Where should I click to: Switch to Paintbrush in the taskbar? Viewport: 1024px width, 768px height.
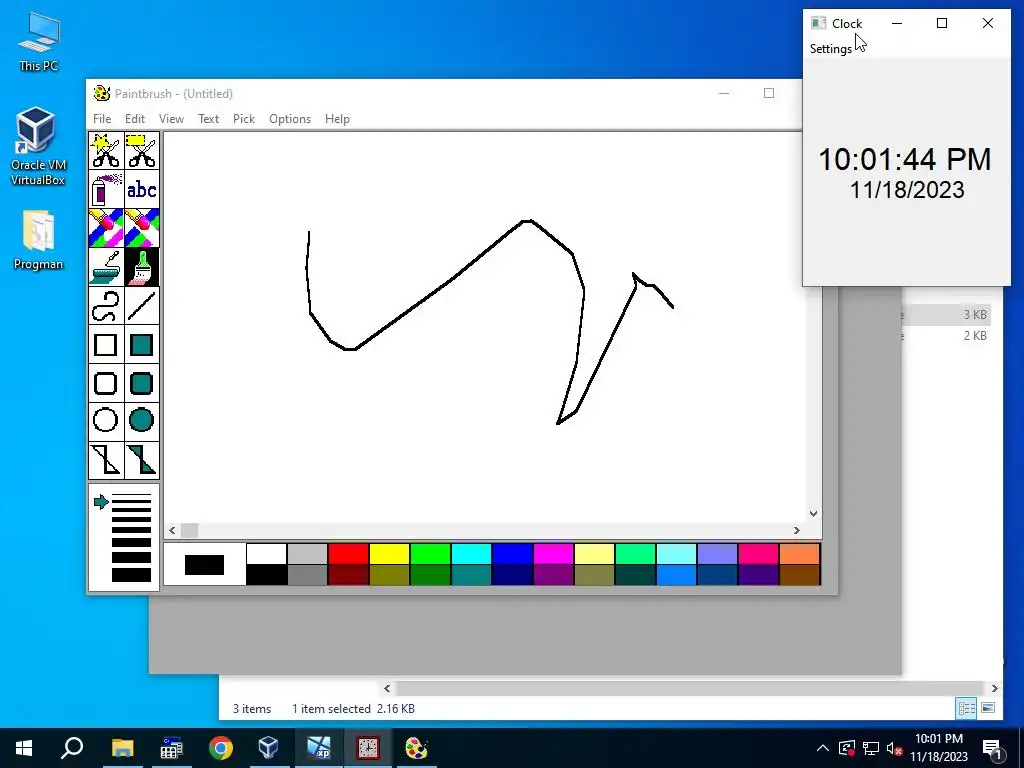(x=417, y=748)
